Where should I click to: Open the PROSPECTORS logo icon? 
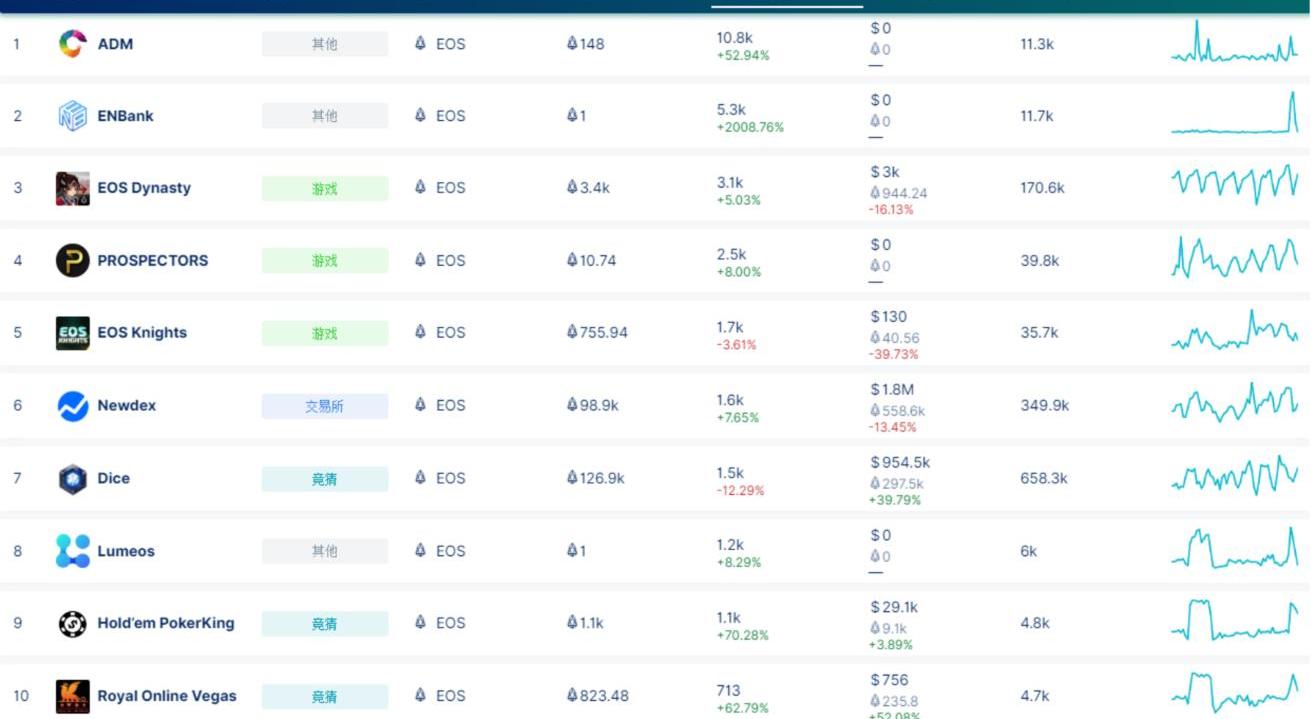(x=73, y=260)
